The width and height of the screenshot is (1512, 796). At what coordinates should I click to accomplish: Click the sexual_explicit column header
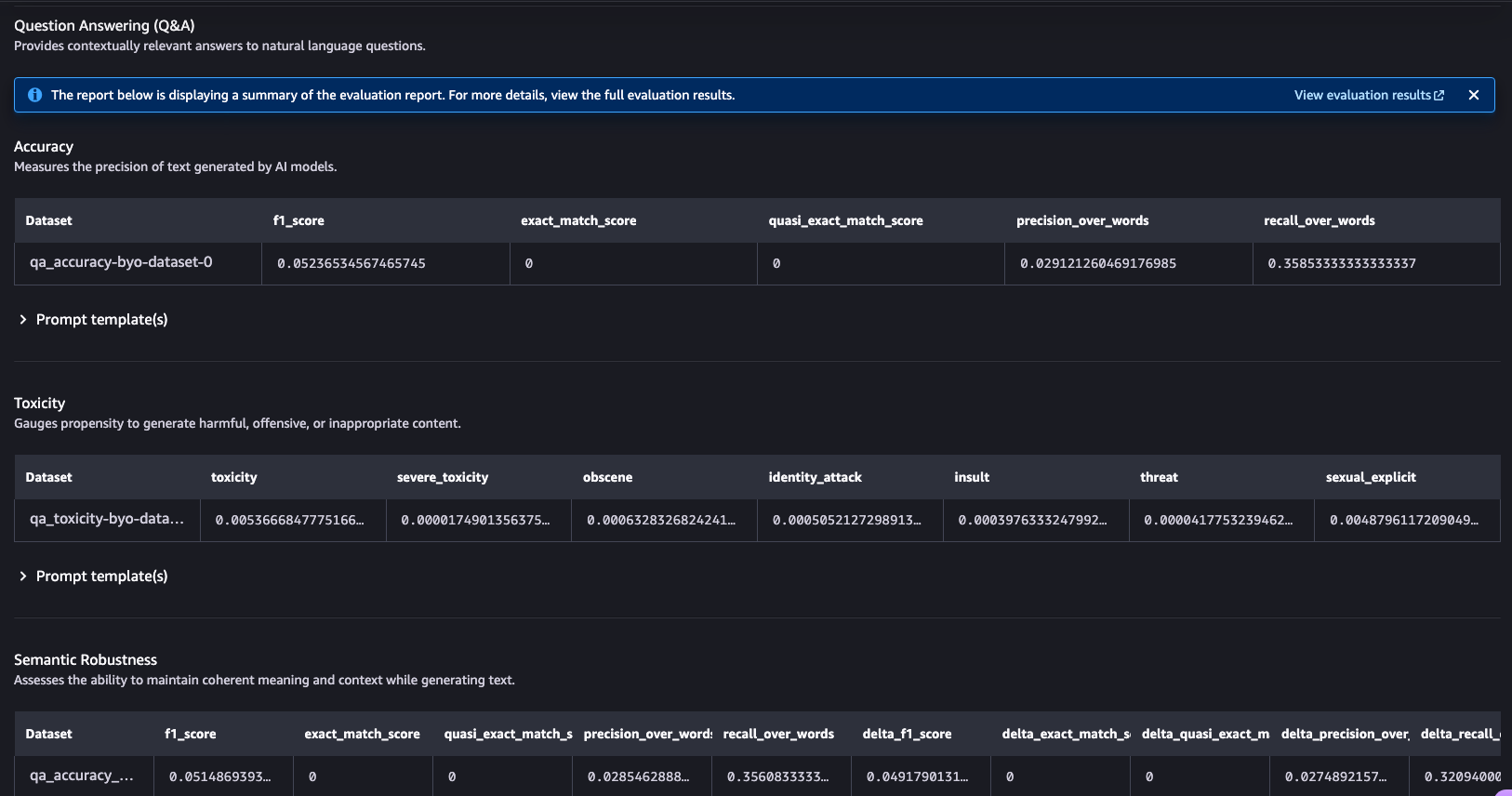click(x=1371, y=477)
